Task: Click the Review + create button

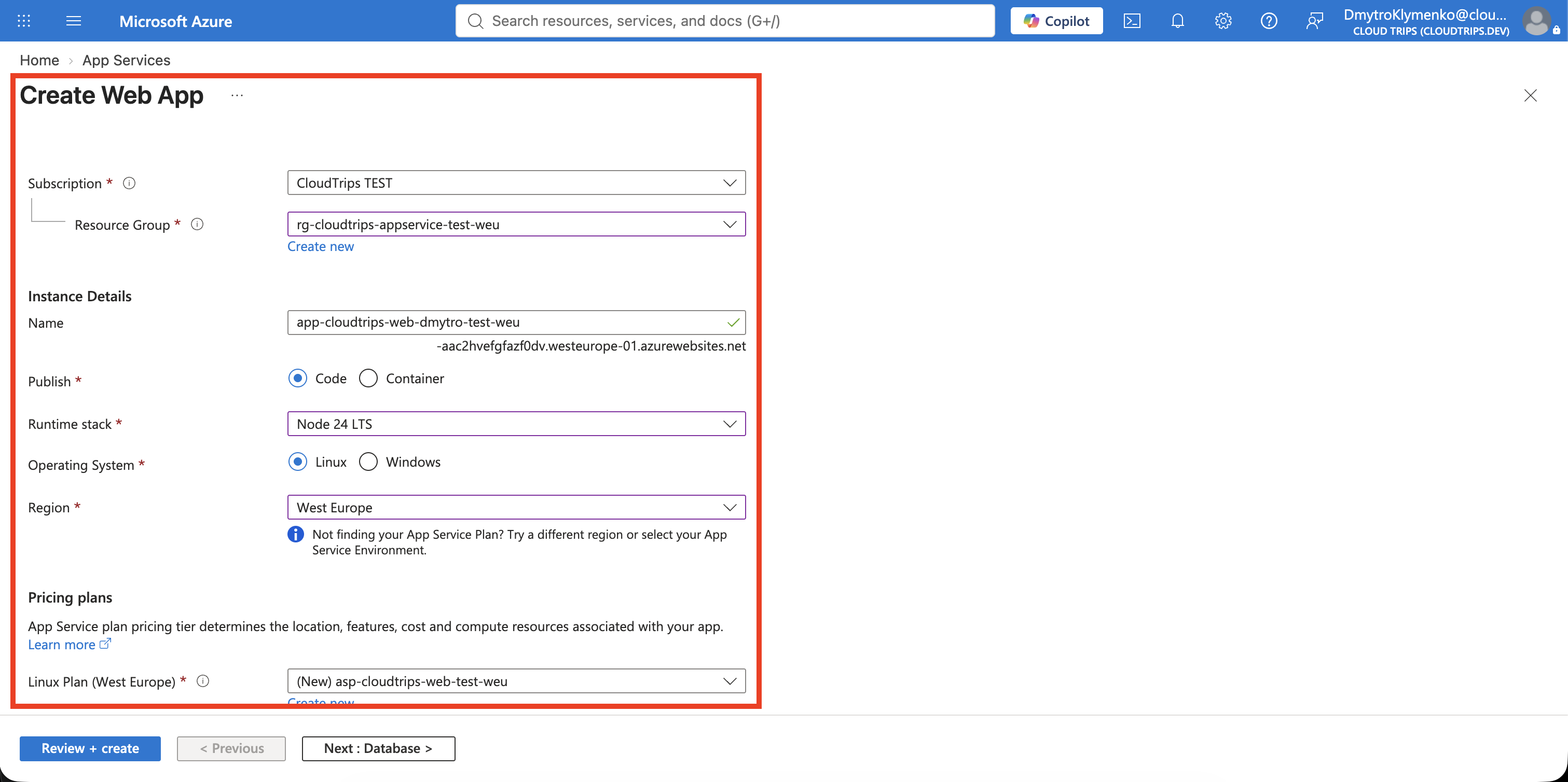Action: click(90, 748)
